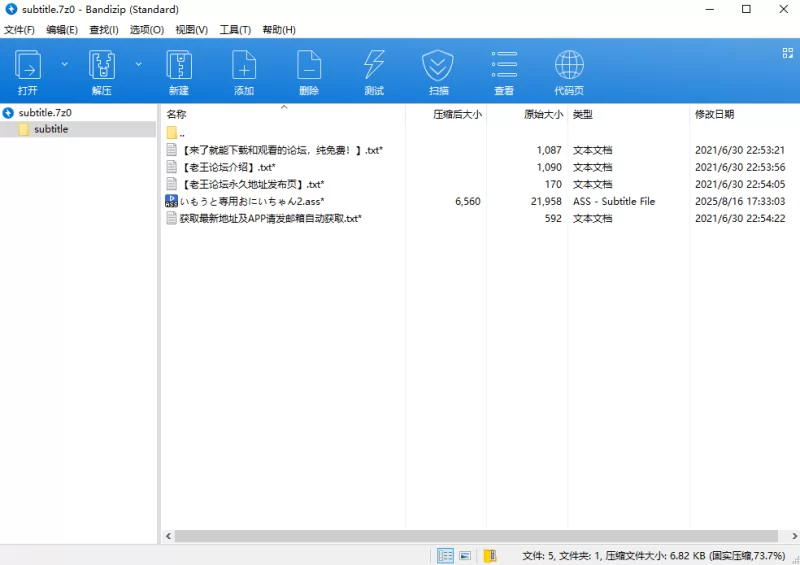Open the 查找(I) menu

(x=104, y=30)
